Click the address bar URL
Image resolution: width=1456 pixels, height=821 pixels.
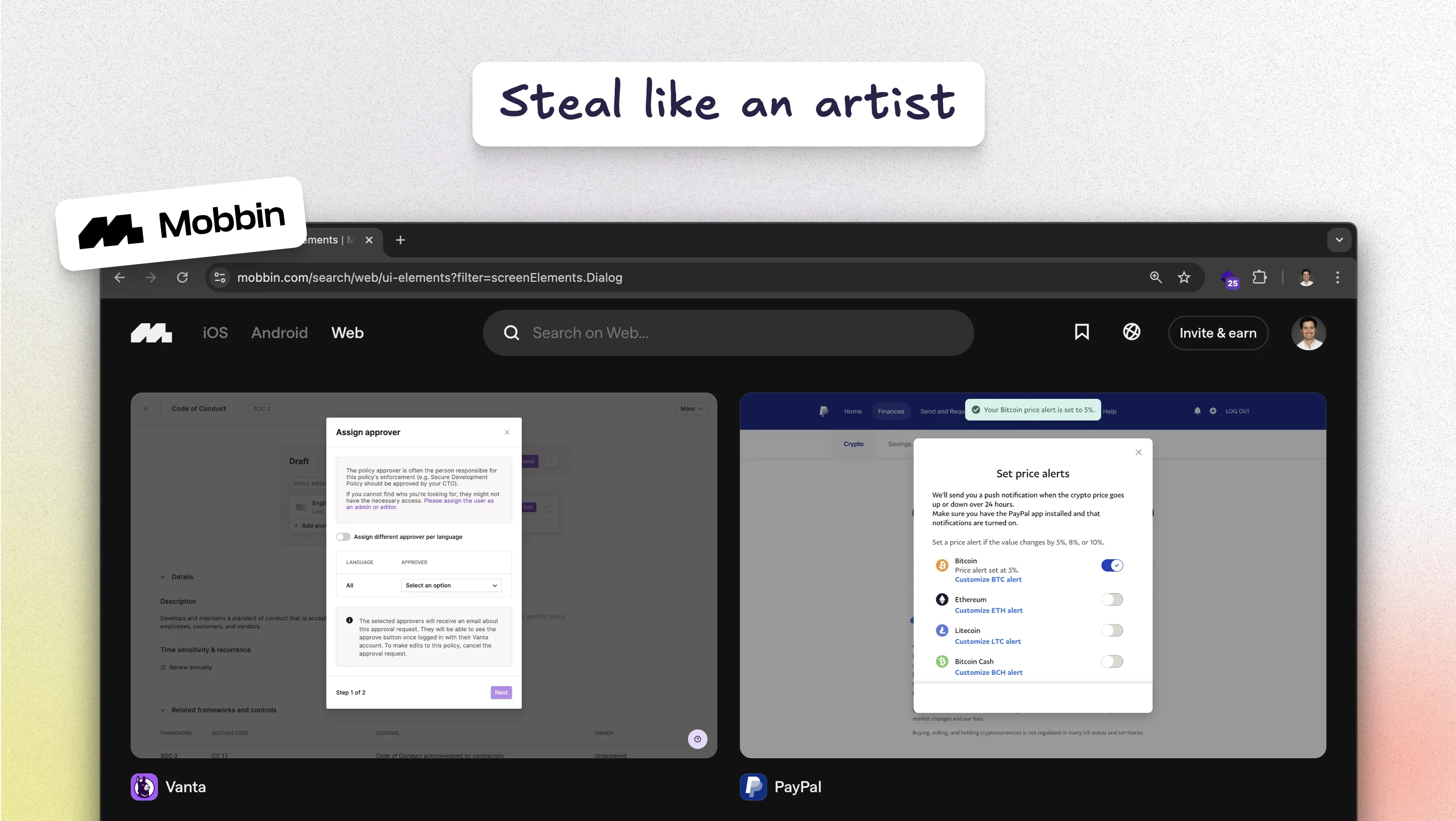point(430,277)
